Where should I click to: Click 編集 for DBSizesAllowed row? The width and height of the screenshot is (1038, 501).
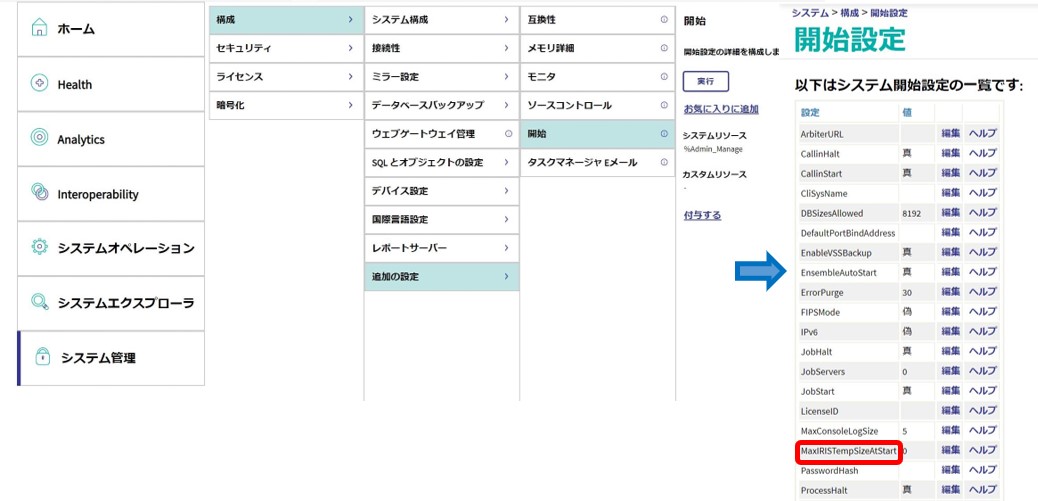(949, 212)
